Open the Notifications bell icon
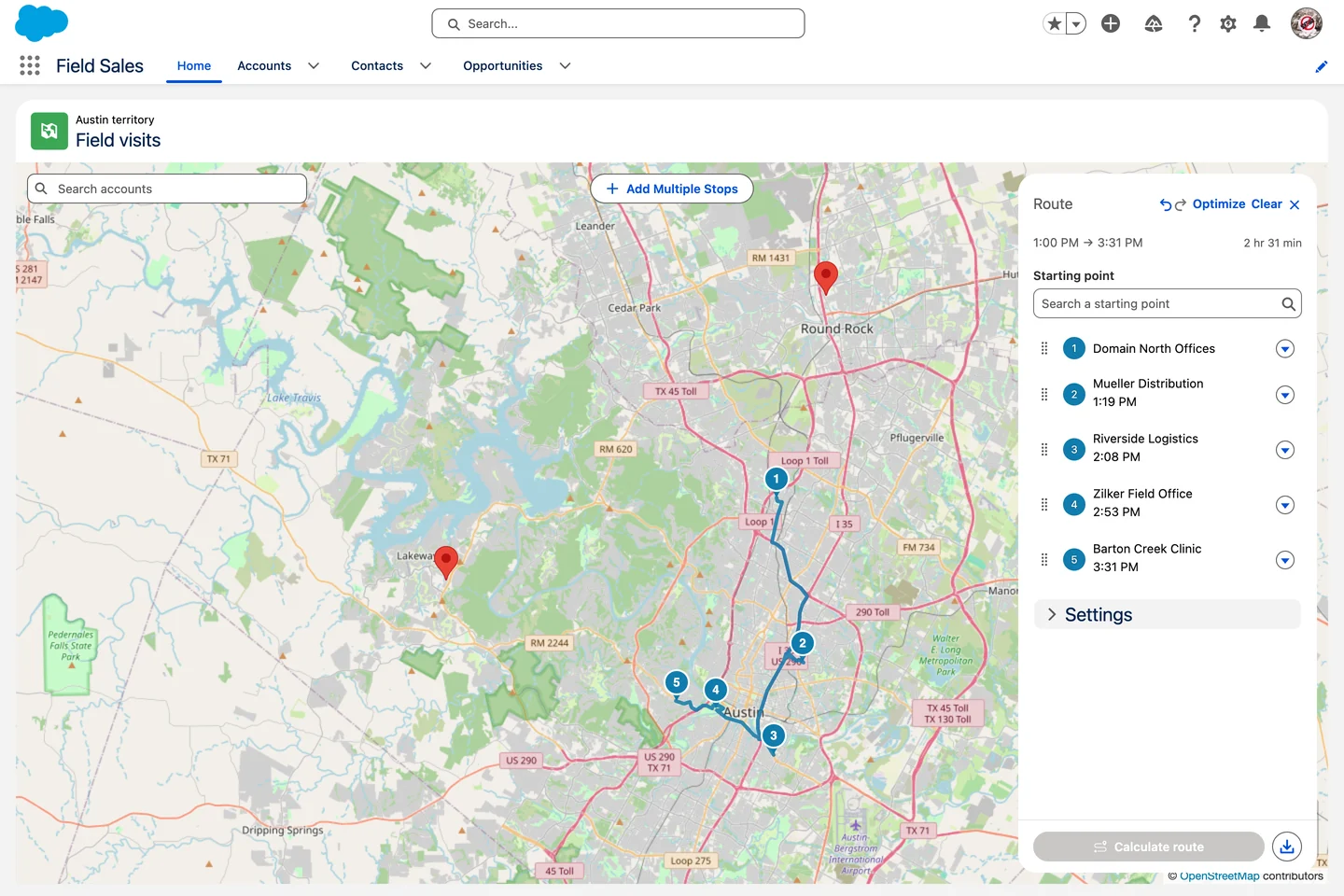1344x896 pixels. pos(1262,23)
